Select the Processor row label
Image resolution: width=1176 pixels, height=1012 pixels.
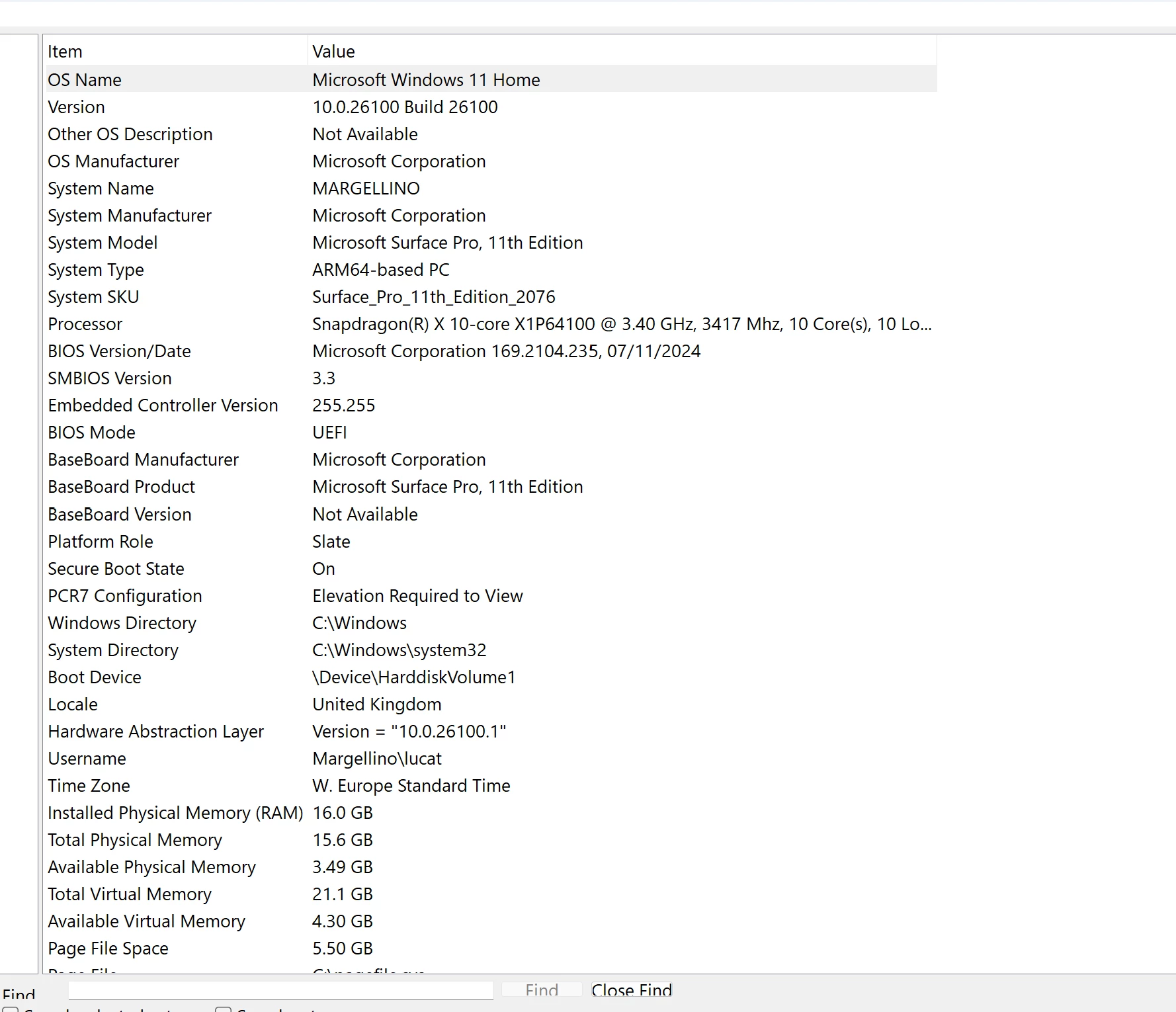point(85,324)
